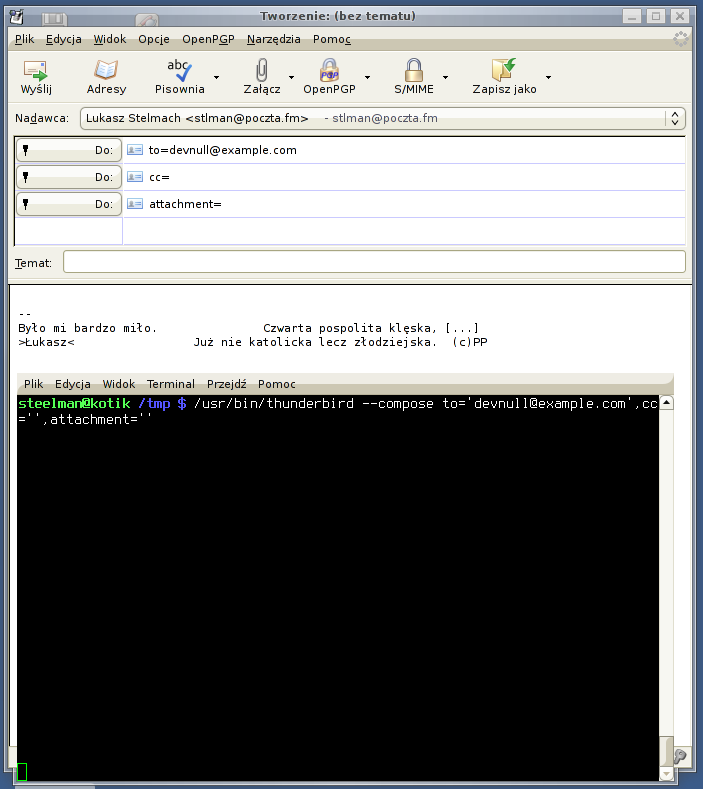Open the Pomoc menu in Thunderbird
703x789 pixels.
pos(332,39)
